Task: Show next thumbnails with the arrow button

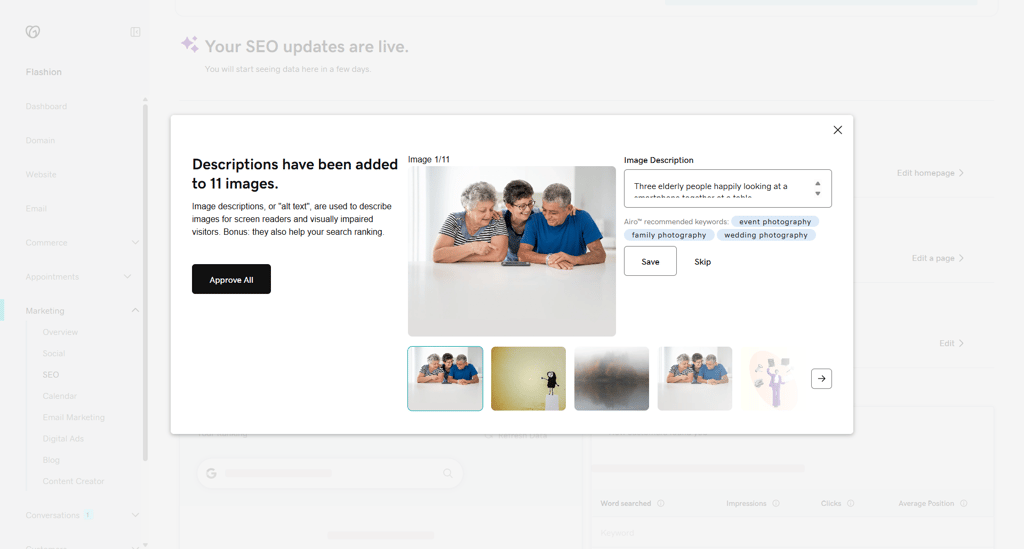Action: click(821, 379)
